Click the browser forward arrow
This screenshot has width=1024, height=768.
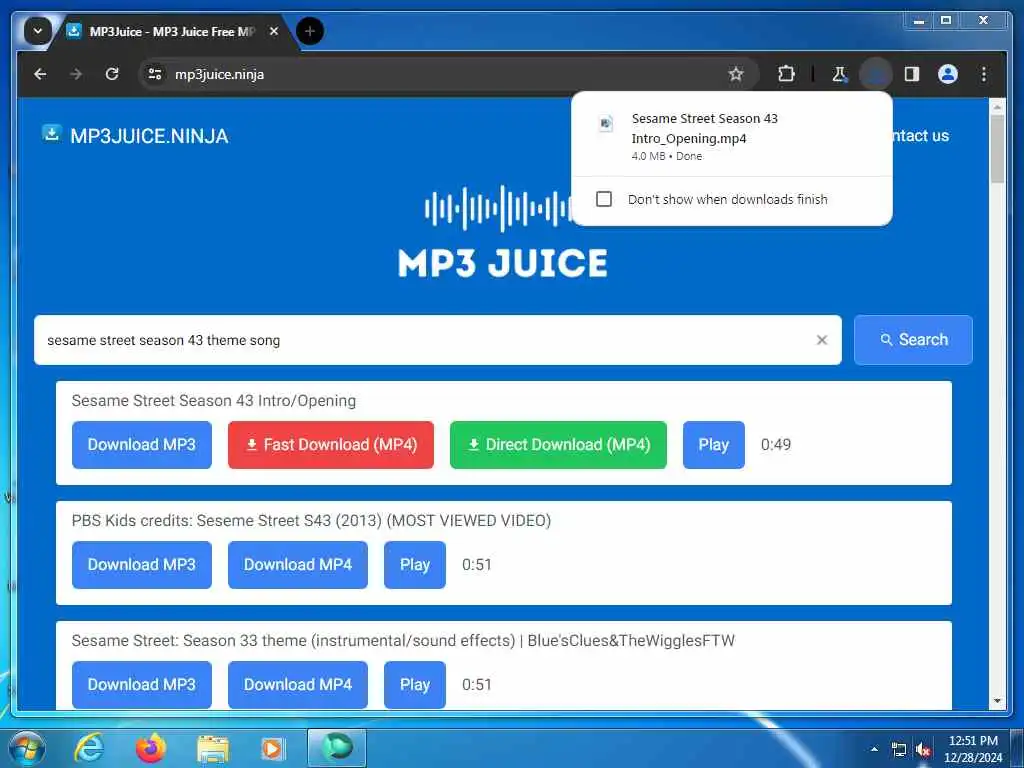(76, 74)
